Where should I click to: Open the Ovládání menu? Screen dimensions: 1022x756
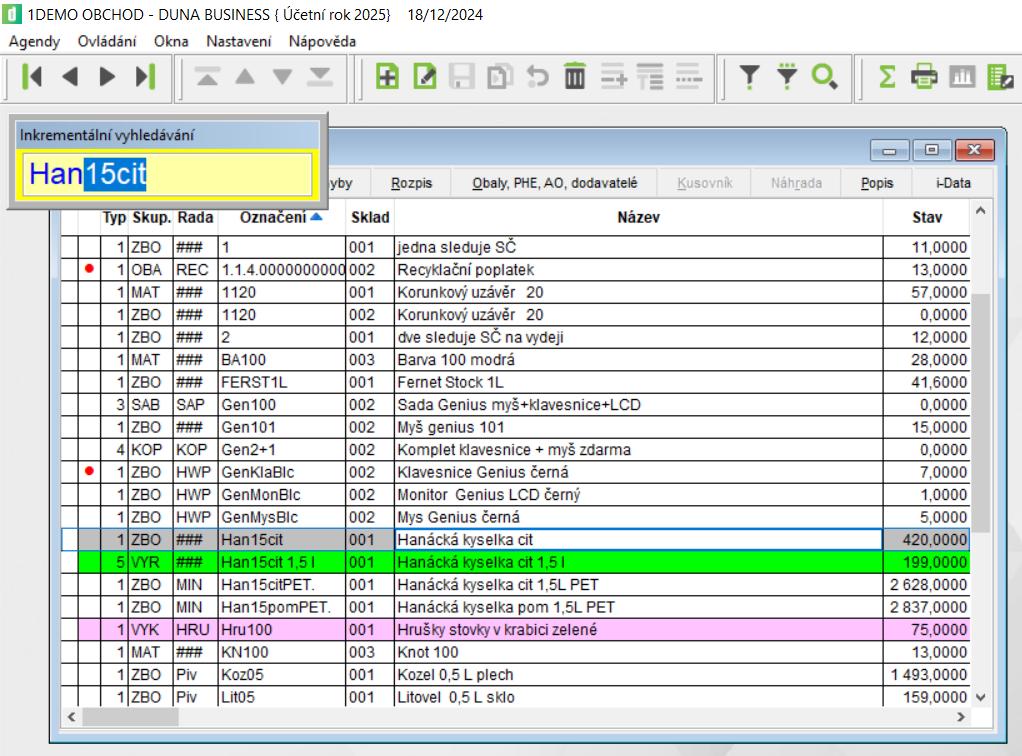[107, 42]
